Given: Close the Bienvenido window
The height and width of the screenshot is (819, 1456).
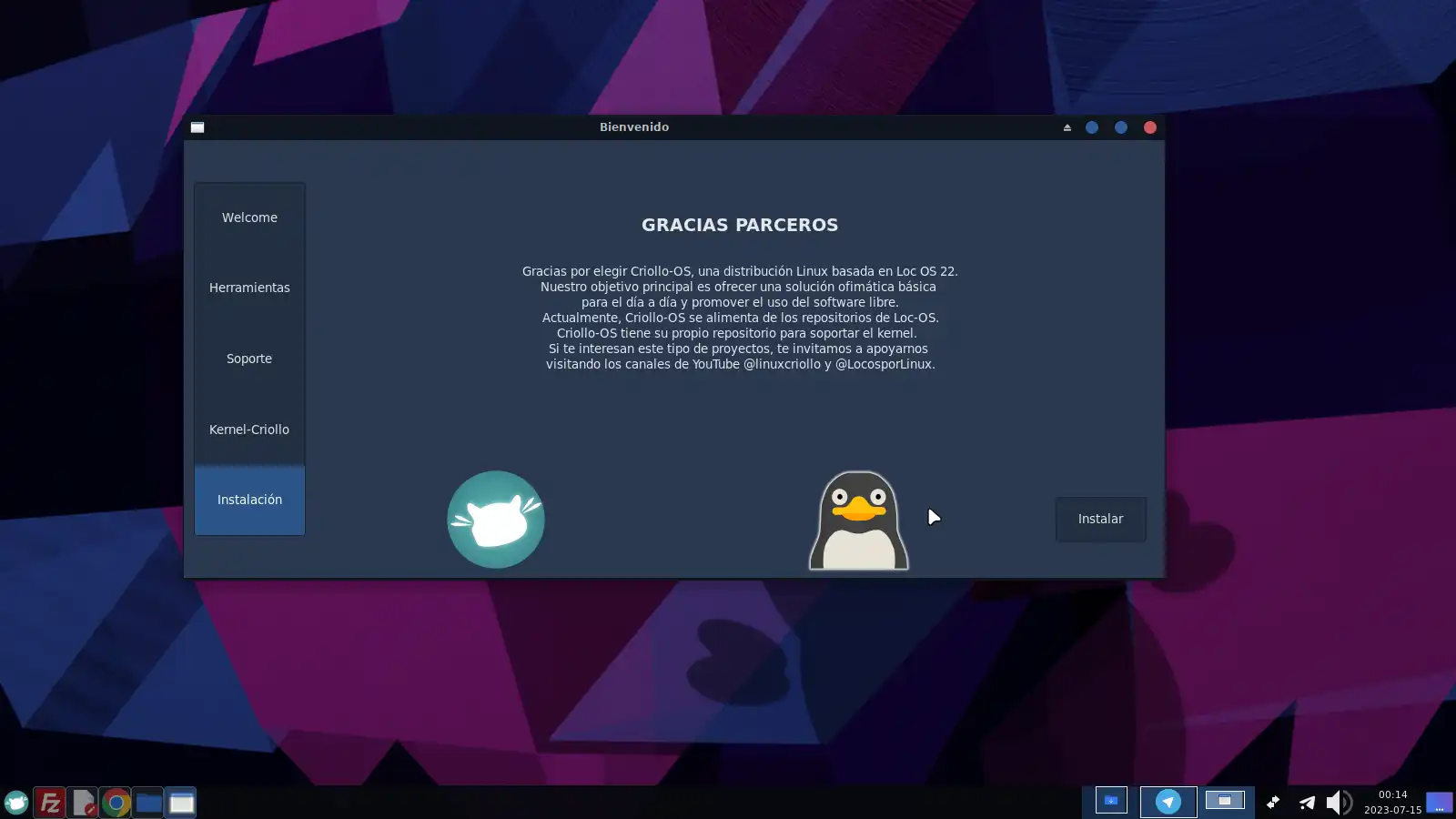Looking at the screenshot, I should point(1150,127).
